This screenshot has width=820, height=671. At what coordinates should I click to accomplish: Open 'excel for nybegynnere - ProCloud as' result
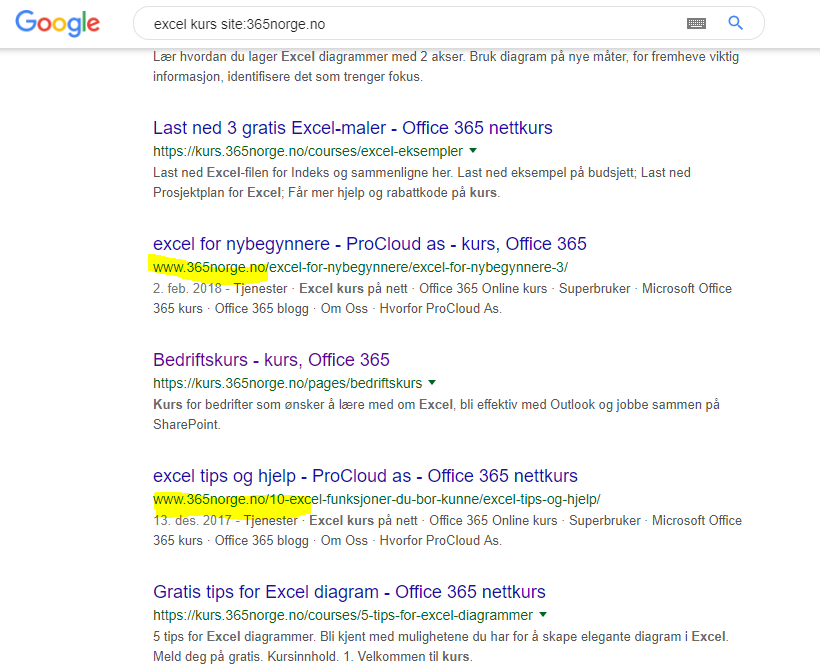[370, 244]
